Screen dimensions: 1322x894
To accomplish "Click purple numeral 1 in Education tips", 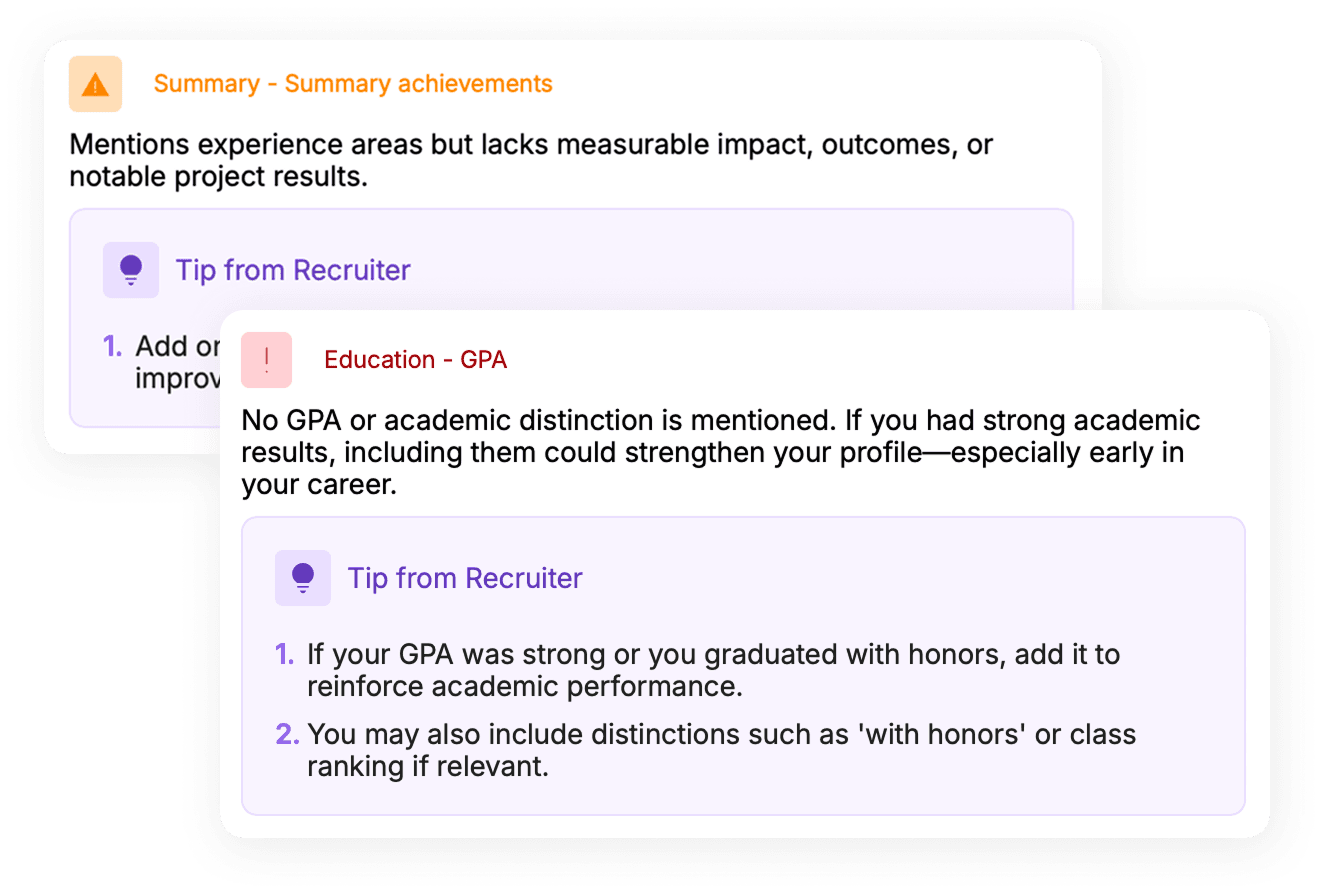I will point(285,655).
